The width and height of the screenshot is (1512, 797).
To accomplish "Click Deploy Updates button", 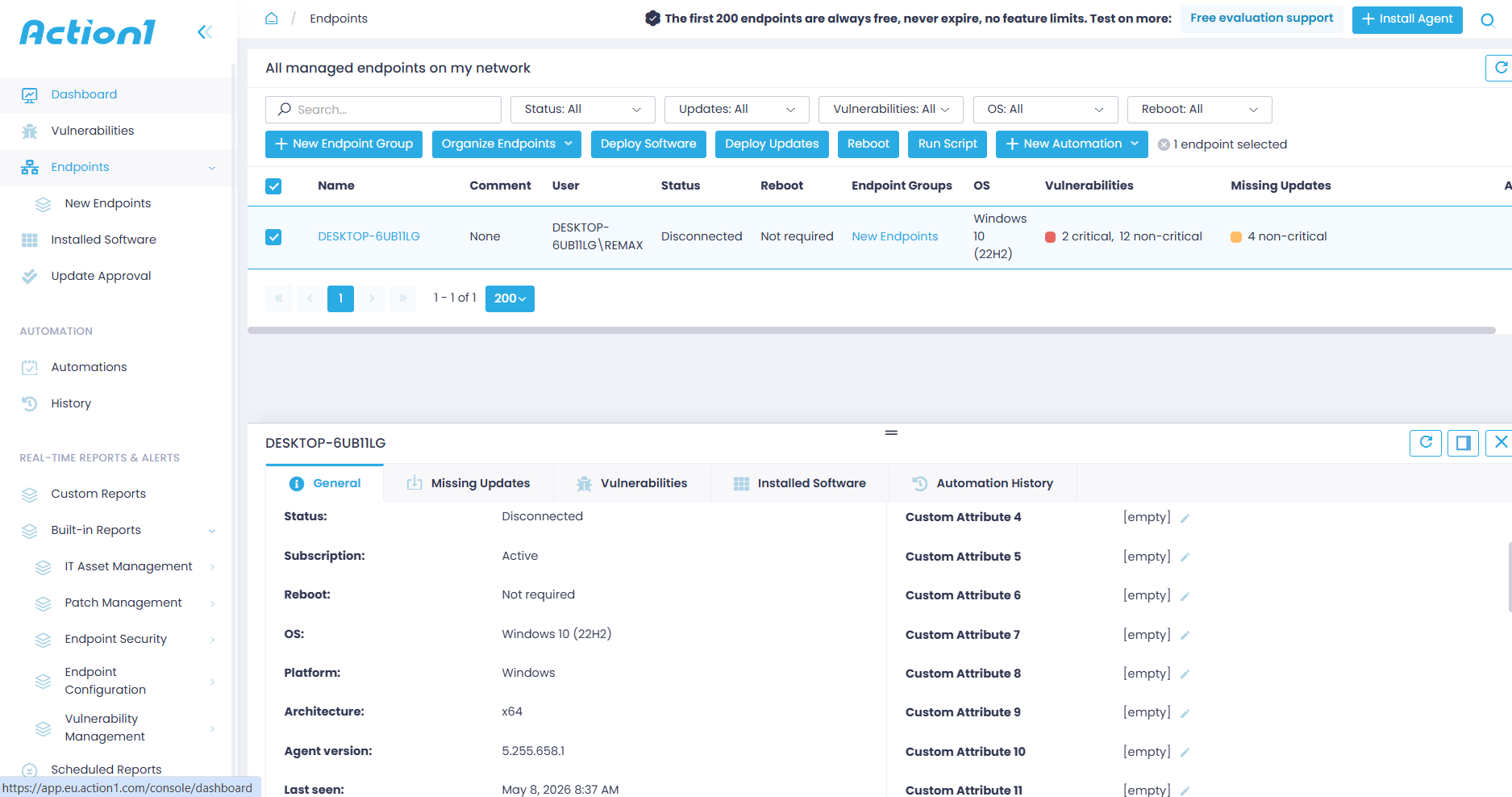I will (772, 144).
